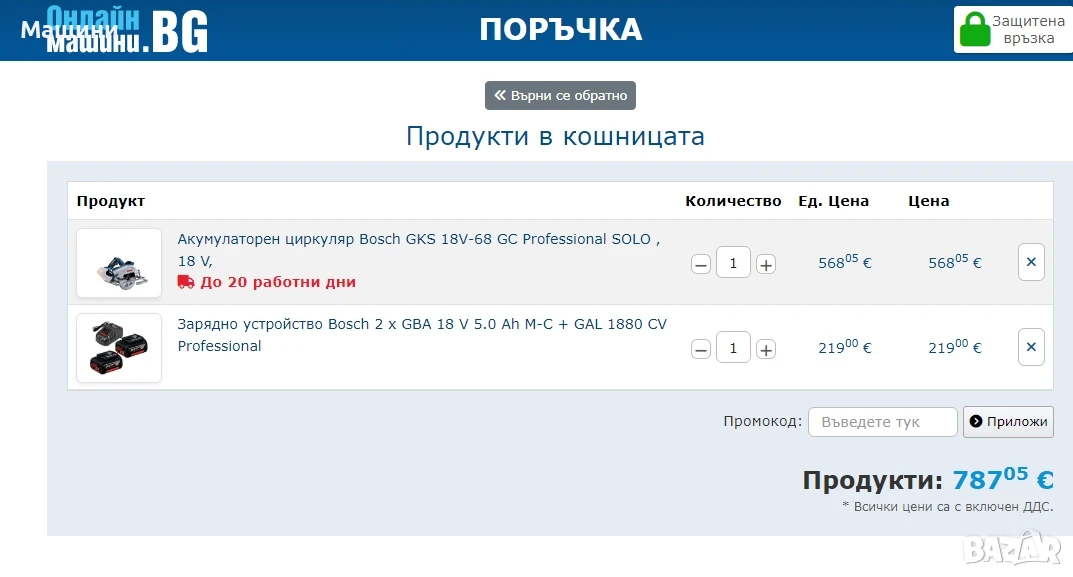Increase quantity of Bosch GKS 18V-68 circular saw

click(x=766, y=264)
